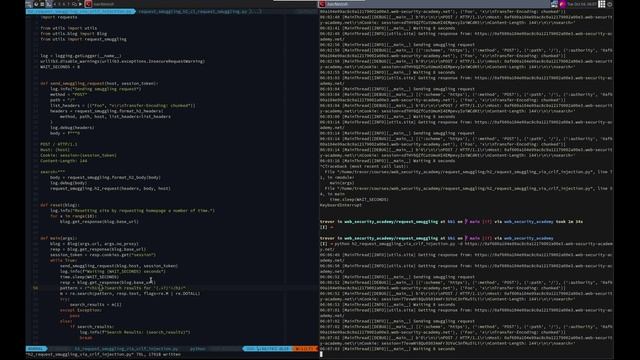Place cursor on list_headers = [("Foo" line
This screenshot has height=360, width=640.
click(122, 105)
